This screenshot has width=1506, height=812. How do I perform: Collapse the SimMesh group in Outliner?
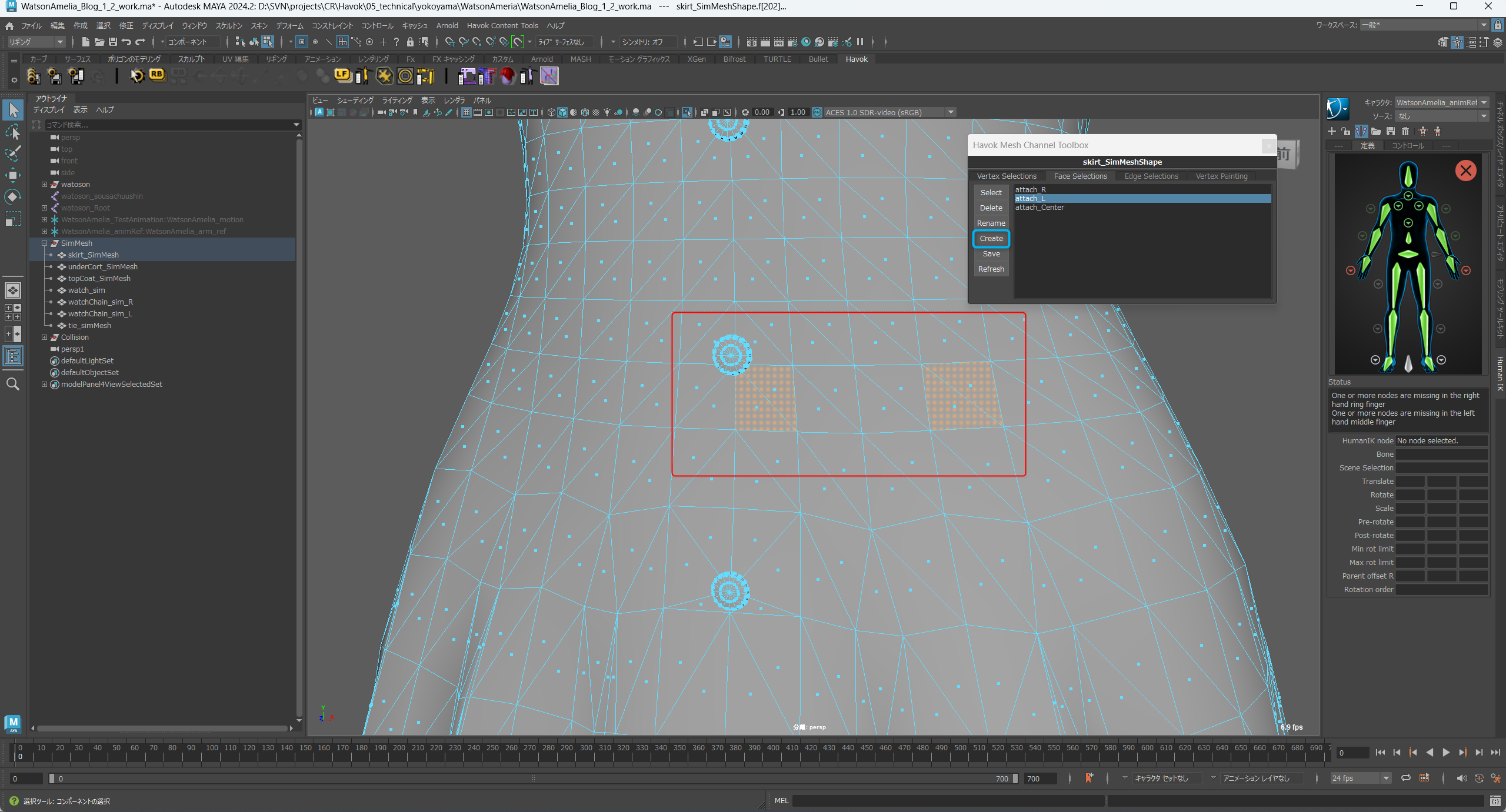point(44,243)
